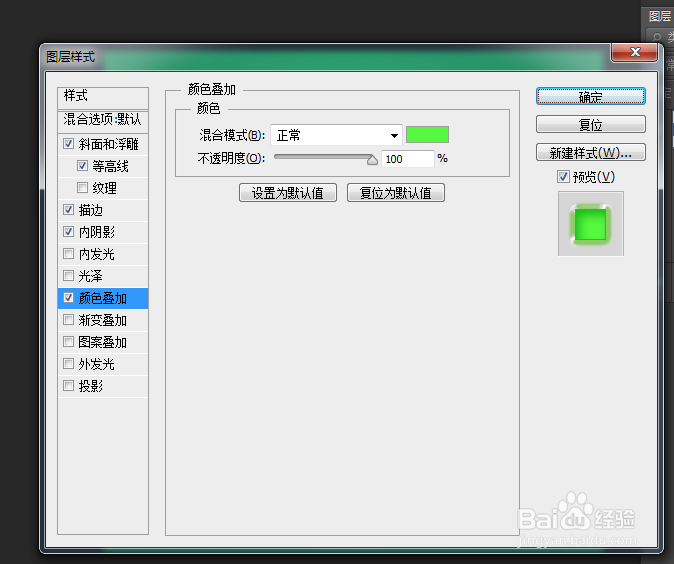Open the 内阴影 settings row
Viewport: 674px width, 564px height.
(103, 232)
